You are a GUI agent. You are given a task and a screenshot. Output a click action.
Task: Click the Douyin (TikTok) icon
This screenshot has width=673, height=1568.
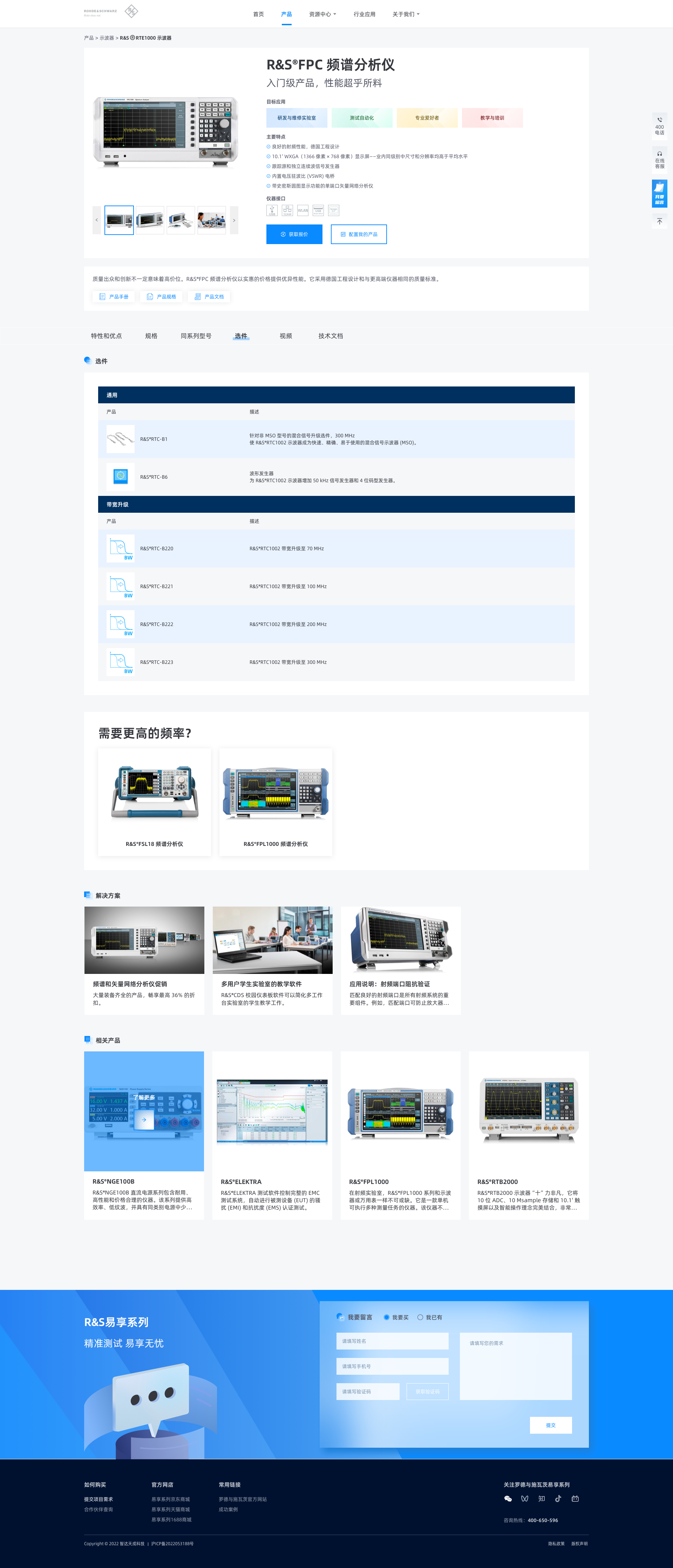click(x=558, y=1499)
